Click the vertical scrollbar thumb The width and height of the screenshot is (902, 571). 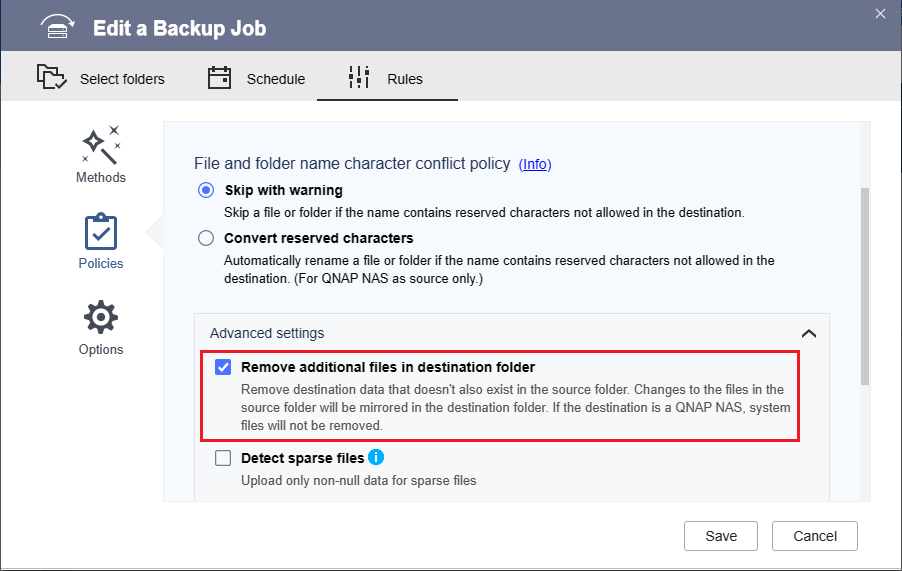865,285
